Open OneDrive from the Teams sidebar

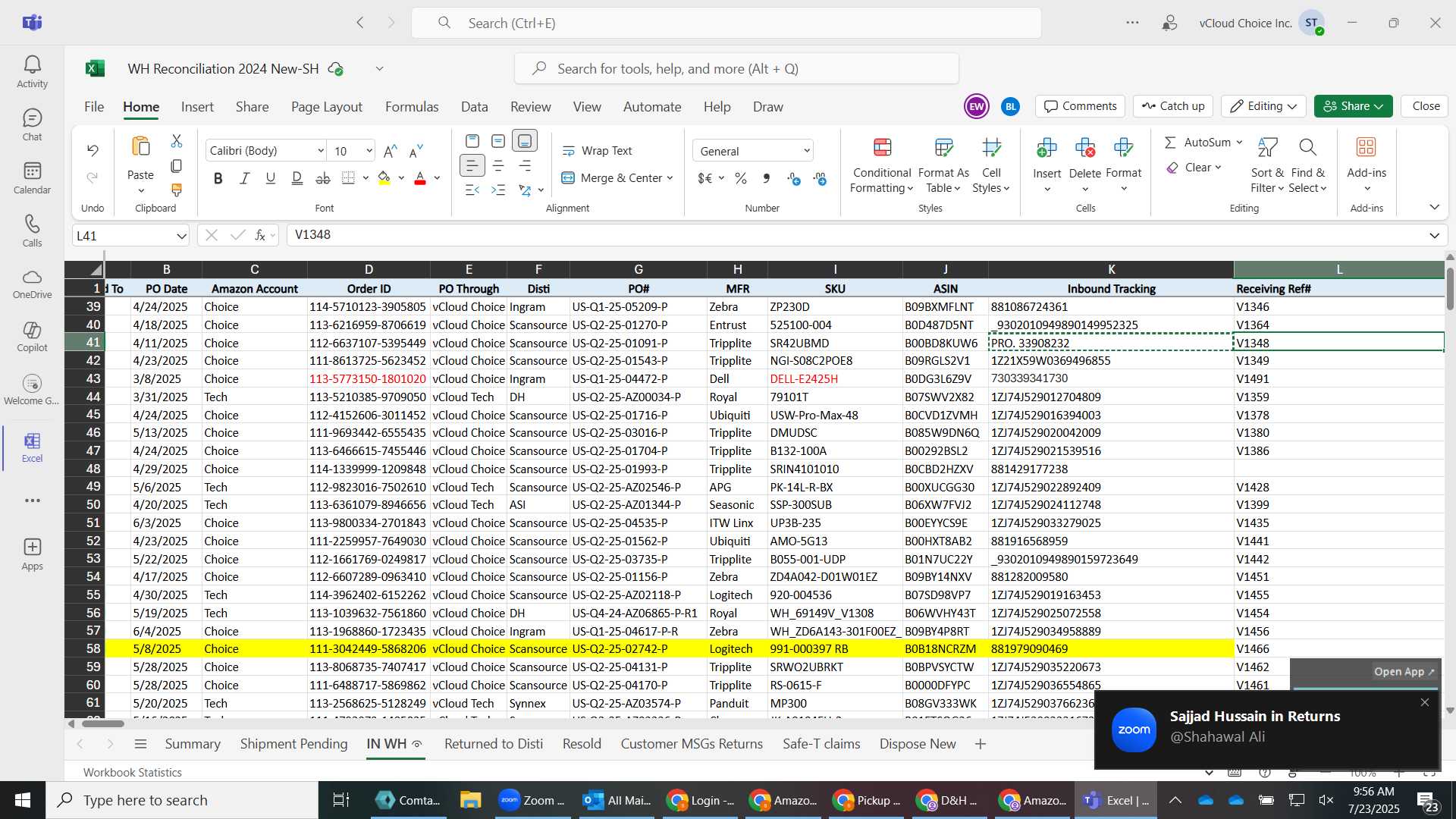point(32,284)
